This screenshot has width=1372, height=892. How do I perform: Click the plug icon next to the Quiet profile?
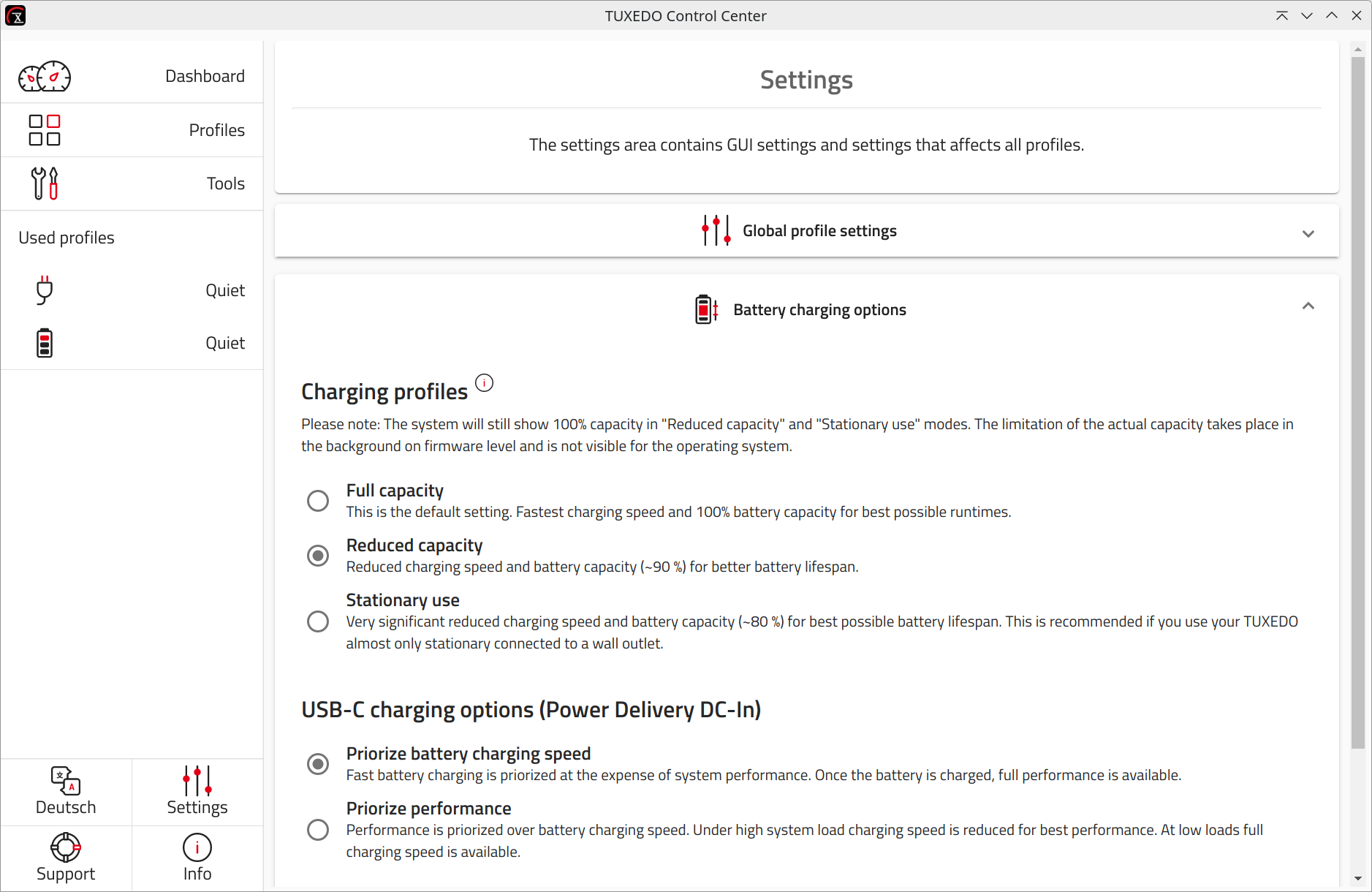[44, 290]
